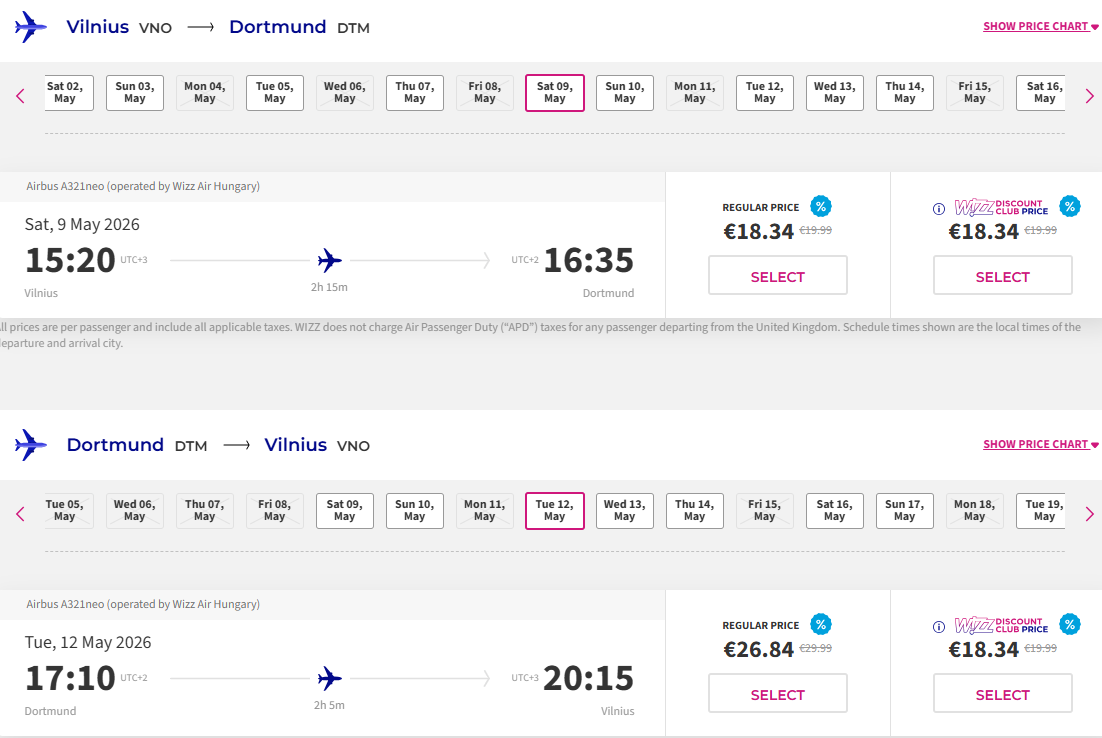The image size is (1102, 738).
Task: Open the info icon next to return WIZZ Discount Club
Action: click(938, 627)
